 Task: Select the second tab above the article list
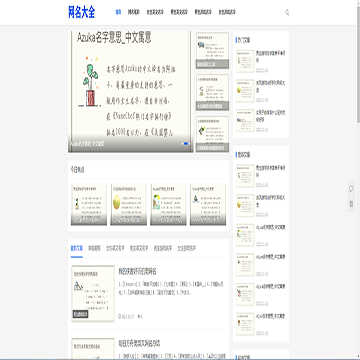click(x=94, y=248)
